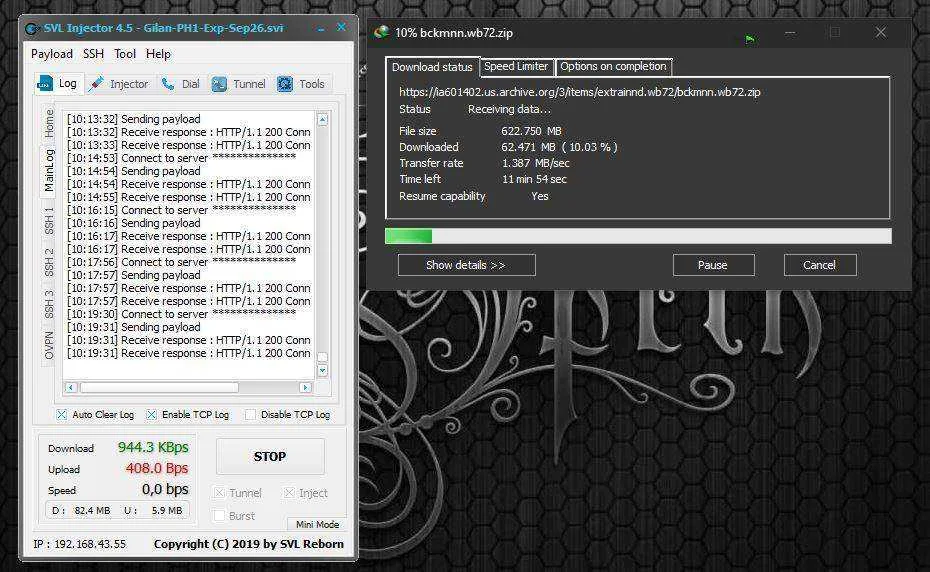Select the SSH 1 vertical tab
This screenshot has height=572, width=930.
(49, 221)
